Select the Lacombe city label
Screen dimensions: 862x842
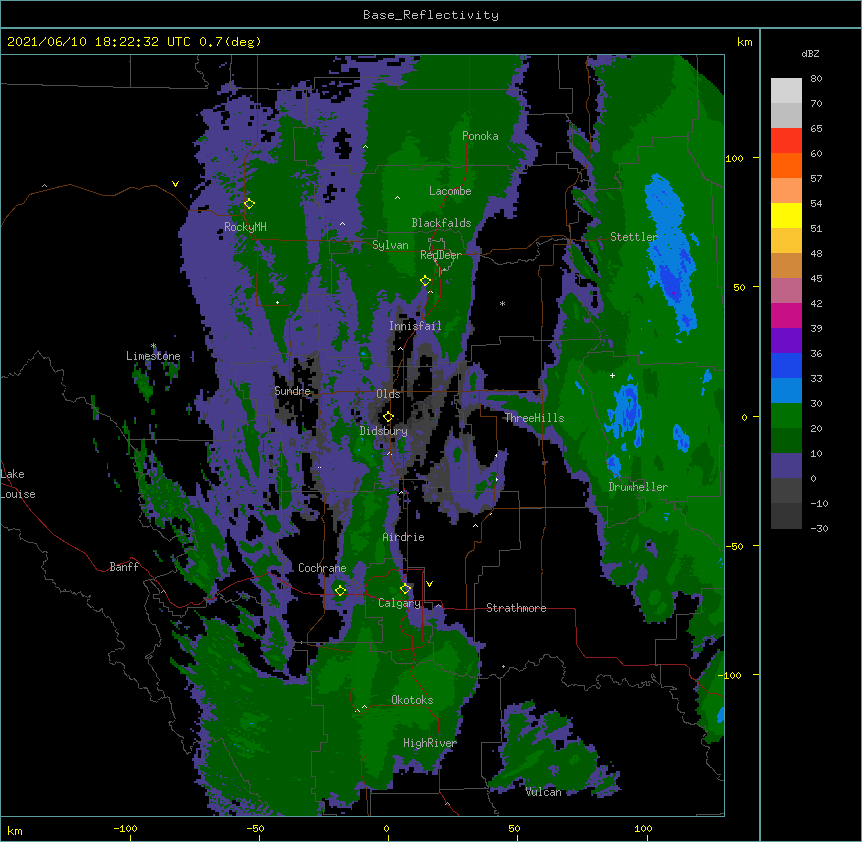pyautogui.click(x=450, y=191)
